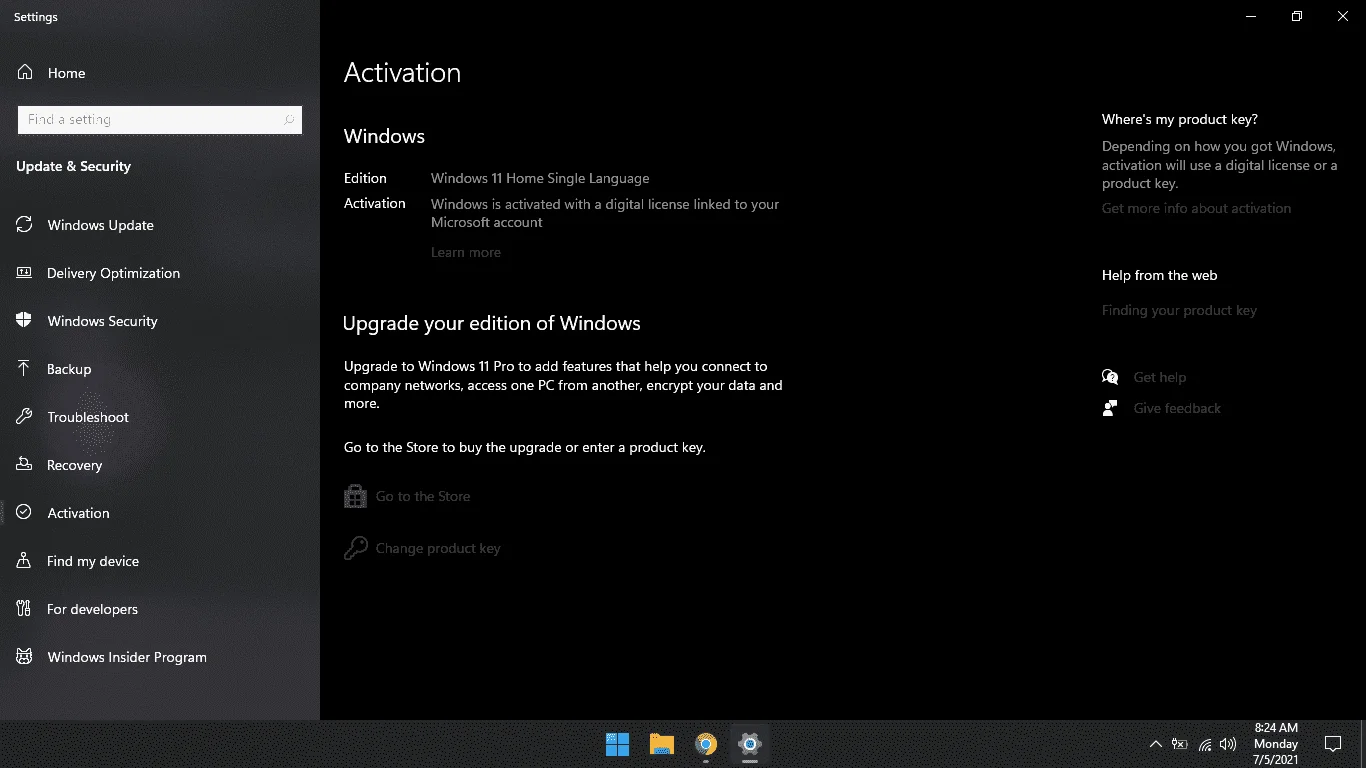Image resolution: width=1366 pixels, height=768 pixels.
Task: Click the Activation page title
Action: (x=402, y=73)
